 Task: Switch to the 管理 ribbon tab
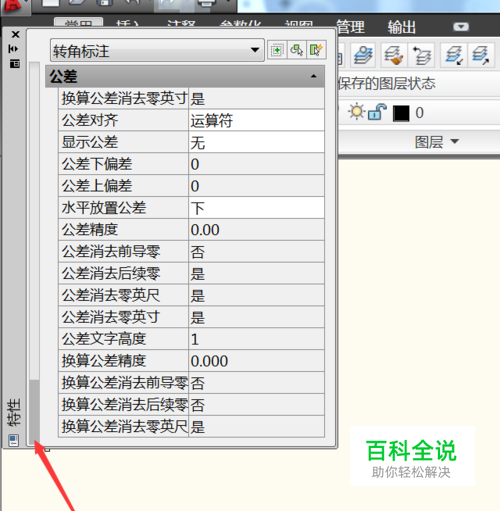350,27
